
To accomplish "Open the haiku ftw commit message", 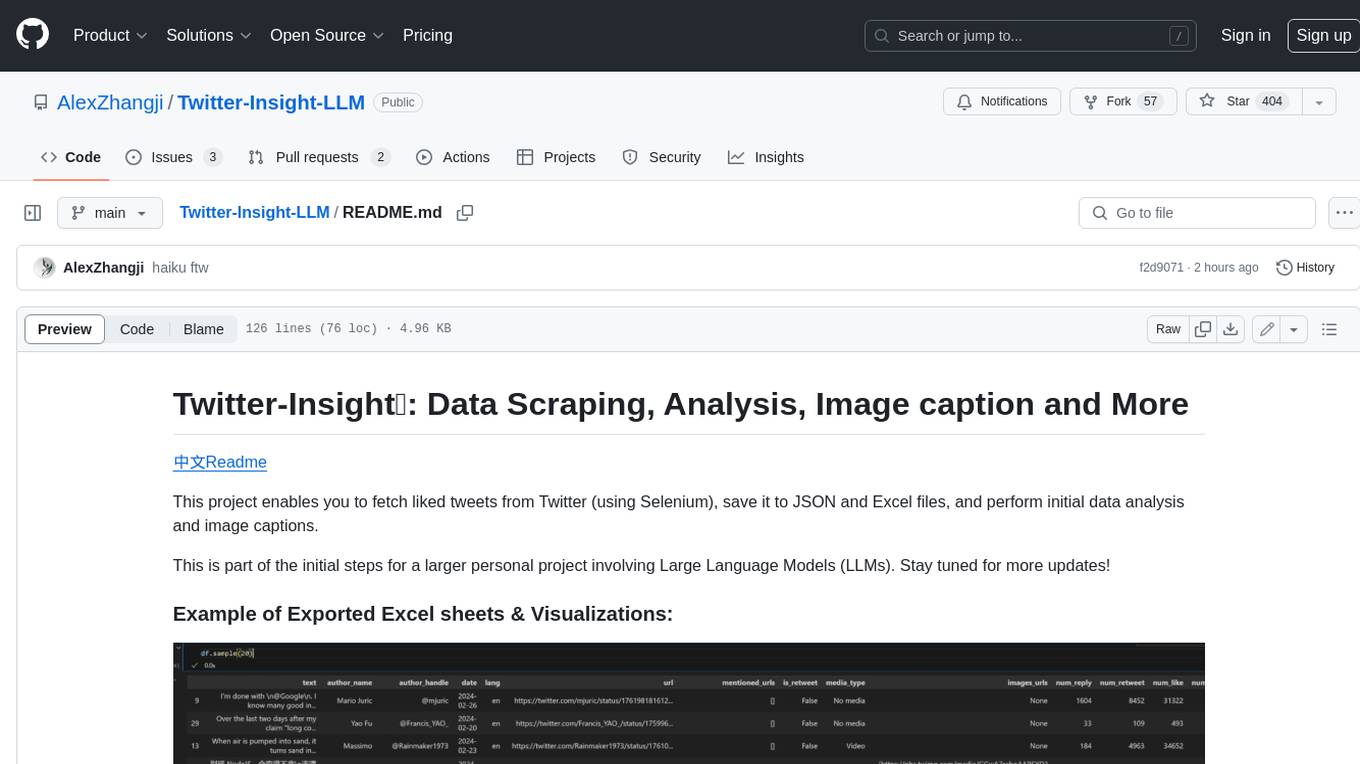I will [x=180, y=268].
